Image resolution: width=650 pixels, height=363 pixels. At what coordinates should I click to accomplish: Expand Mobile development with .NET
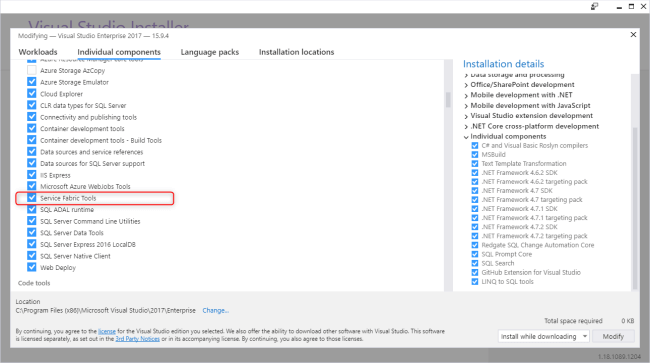click(x=466, y=96)
